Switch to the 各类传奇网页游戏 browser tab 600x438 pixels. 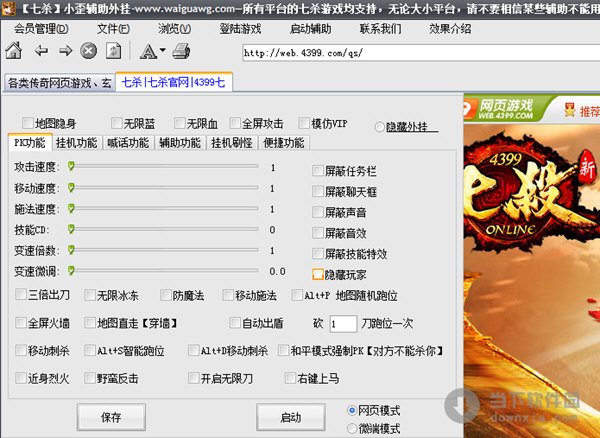tap(59, 83)
